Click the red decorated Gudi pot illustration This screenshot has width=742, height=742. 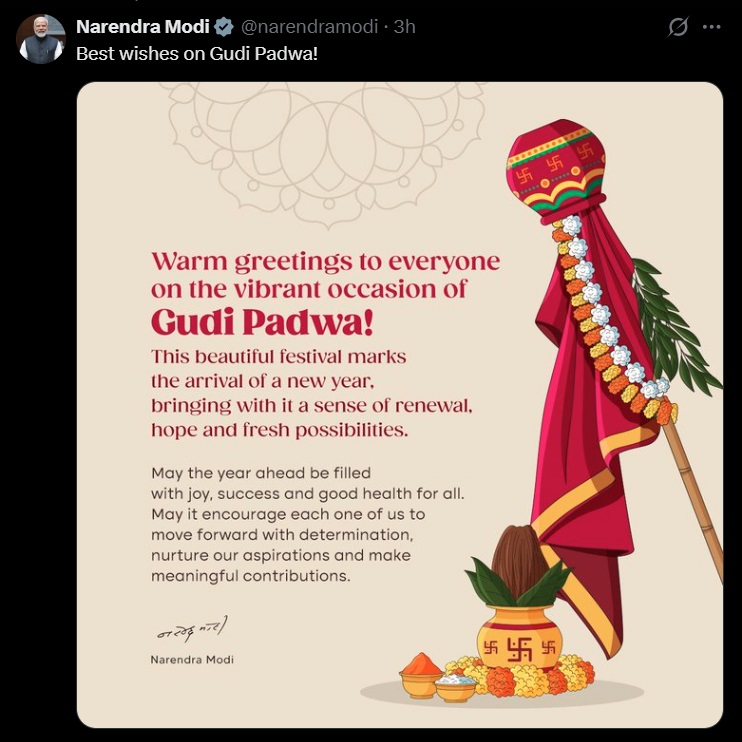tap(556, 170)
